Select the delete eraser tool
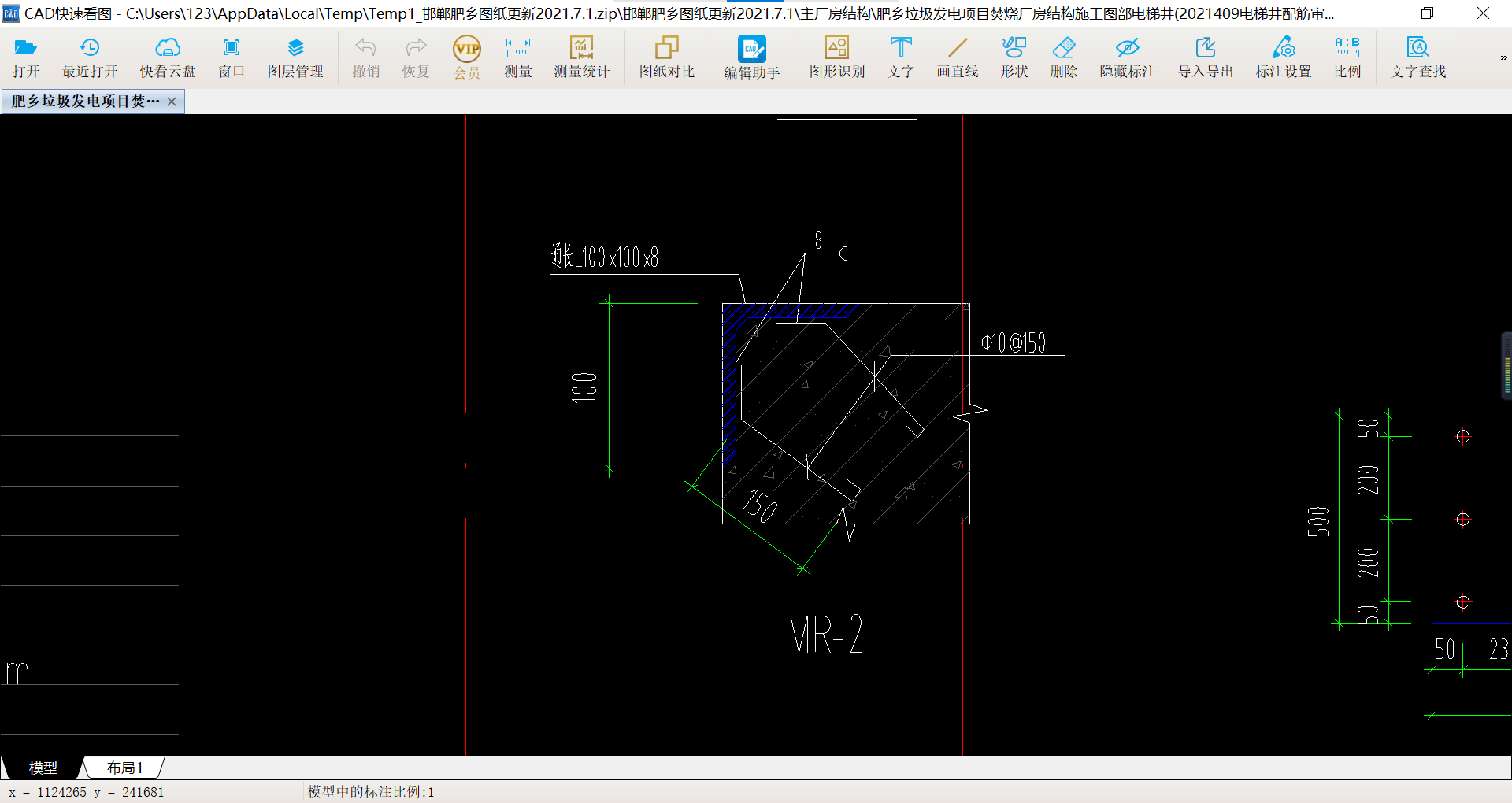The width and height of the screenshot is (1512, 803). point(1063,49)
